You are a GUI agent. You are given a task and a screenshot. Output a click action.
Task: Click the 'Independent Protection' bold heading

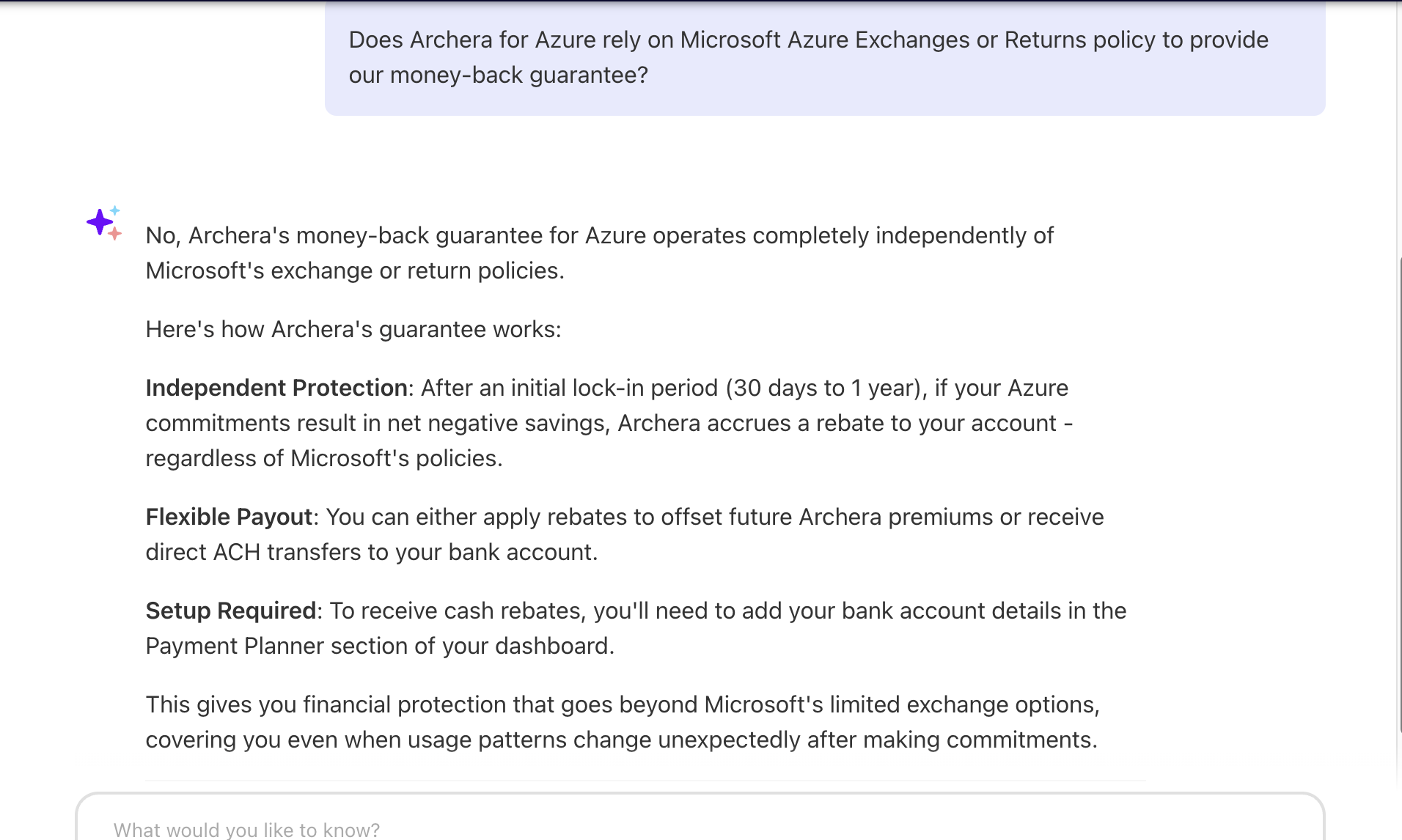click(x=276, y=388)
